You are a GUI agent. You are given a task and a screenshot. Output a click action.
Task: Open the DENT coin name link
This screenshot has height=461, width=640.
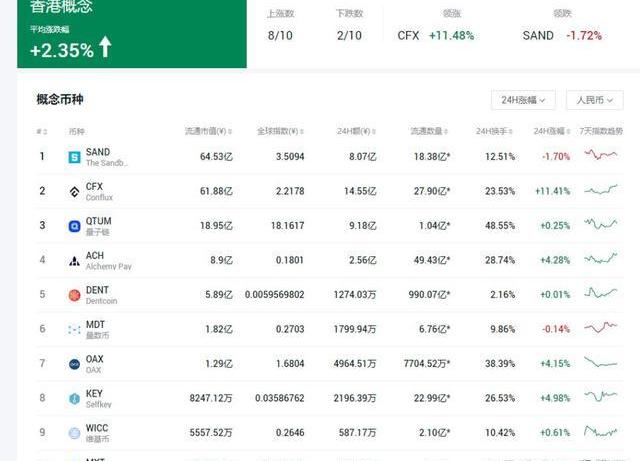coord(97,290)
